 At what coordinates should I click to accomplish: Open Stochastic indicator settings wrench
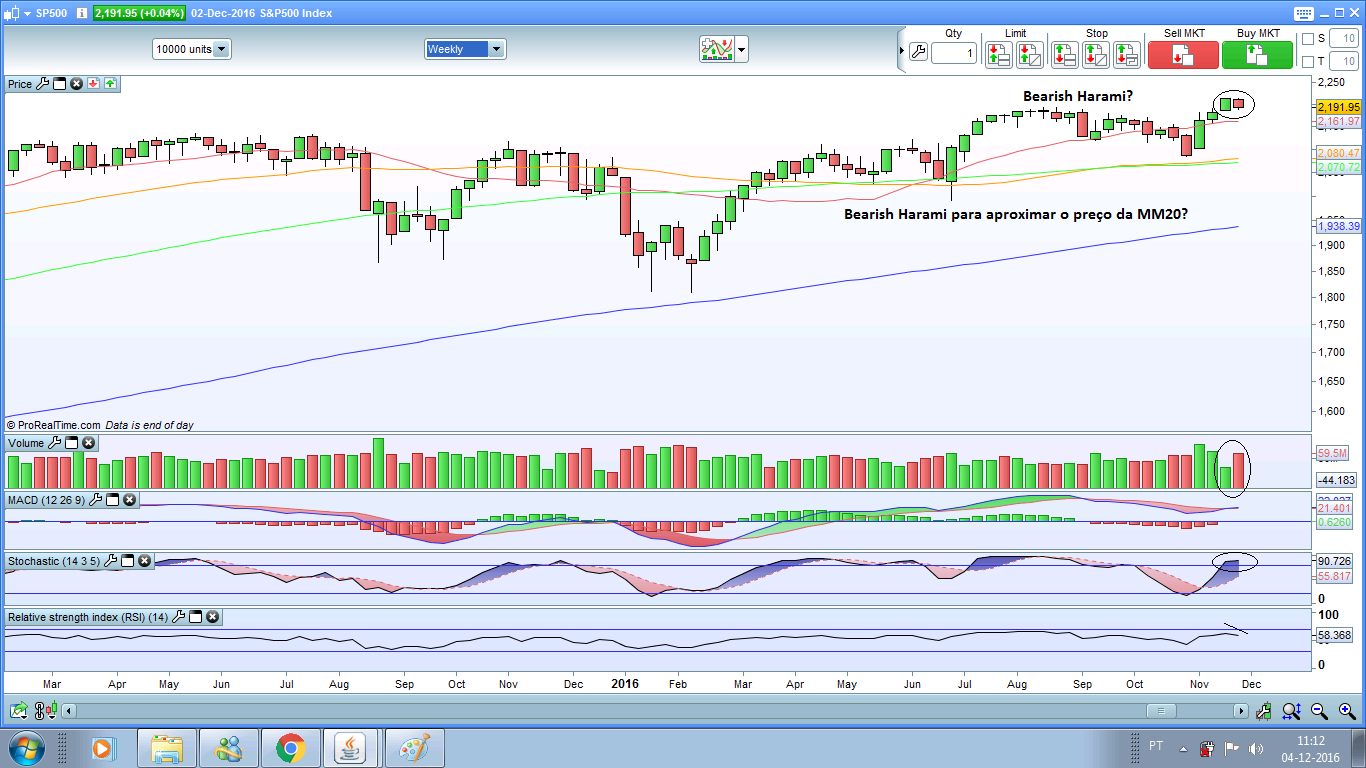(112, 561)
